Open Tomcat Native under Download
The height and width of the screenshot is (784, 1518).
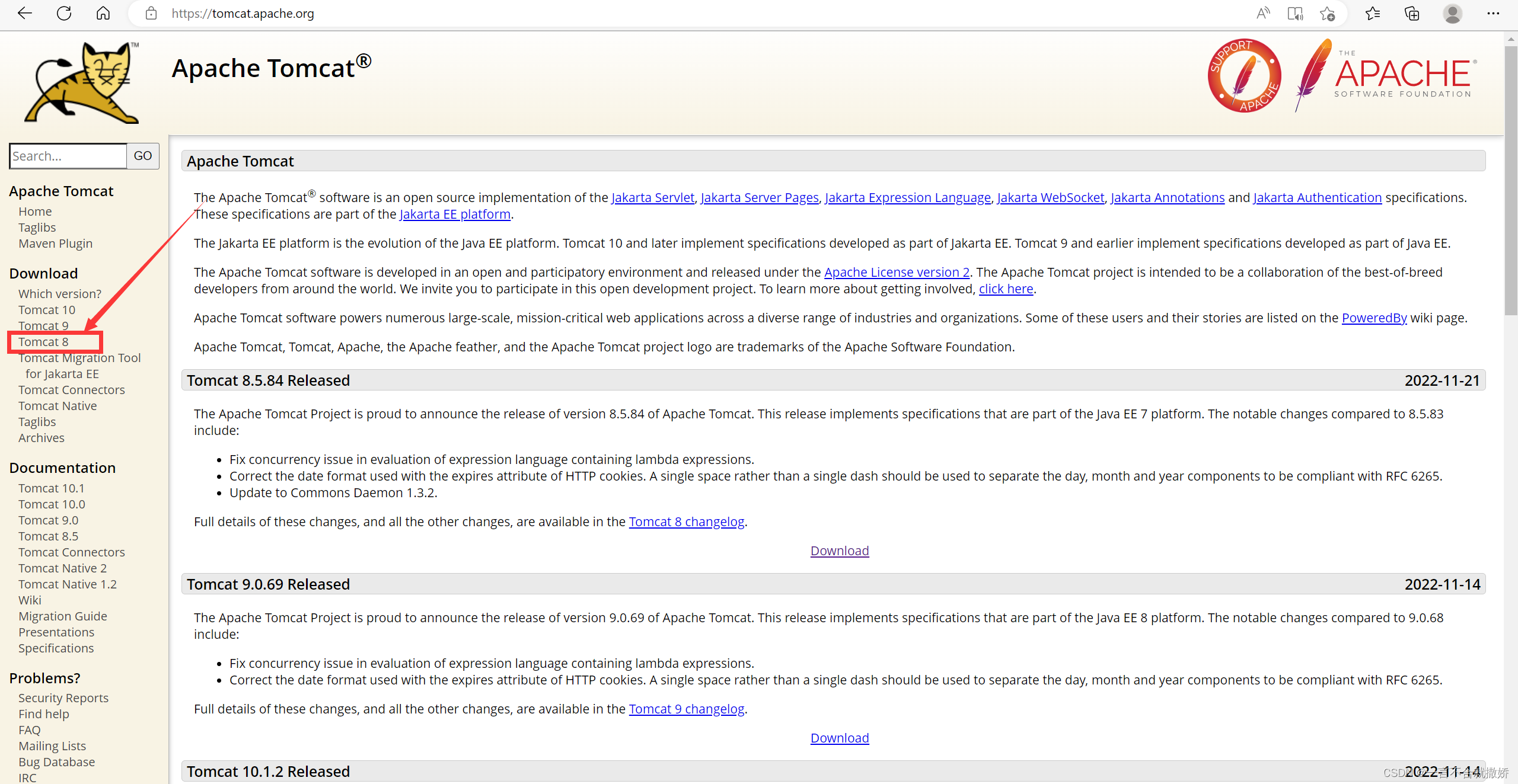coord(58,406)
